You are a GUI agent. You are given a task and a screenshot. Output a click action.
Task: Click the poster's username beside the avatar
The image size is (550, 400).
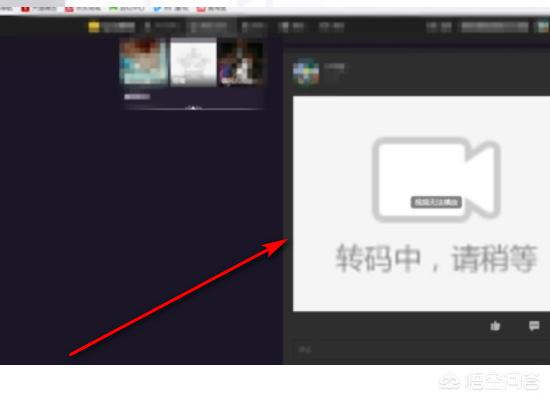click(334, 67)
